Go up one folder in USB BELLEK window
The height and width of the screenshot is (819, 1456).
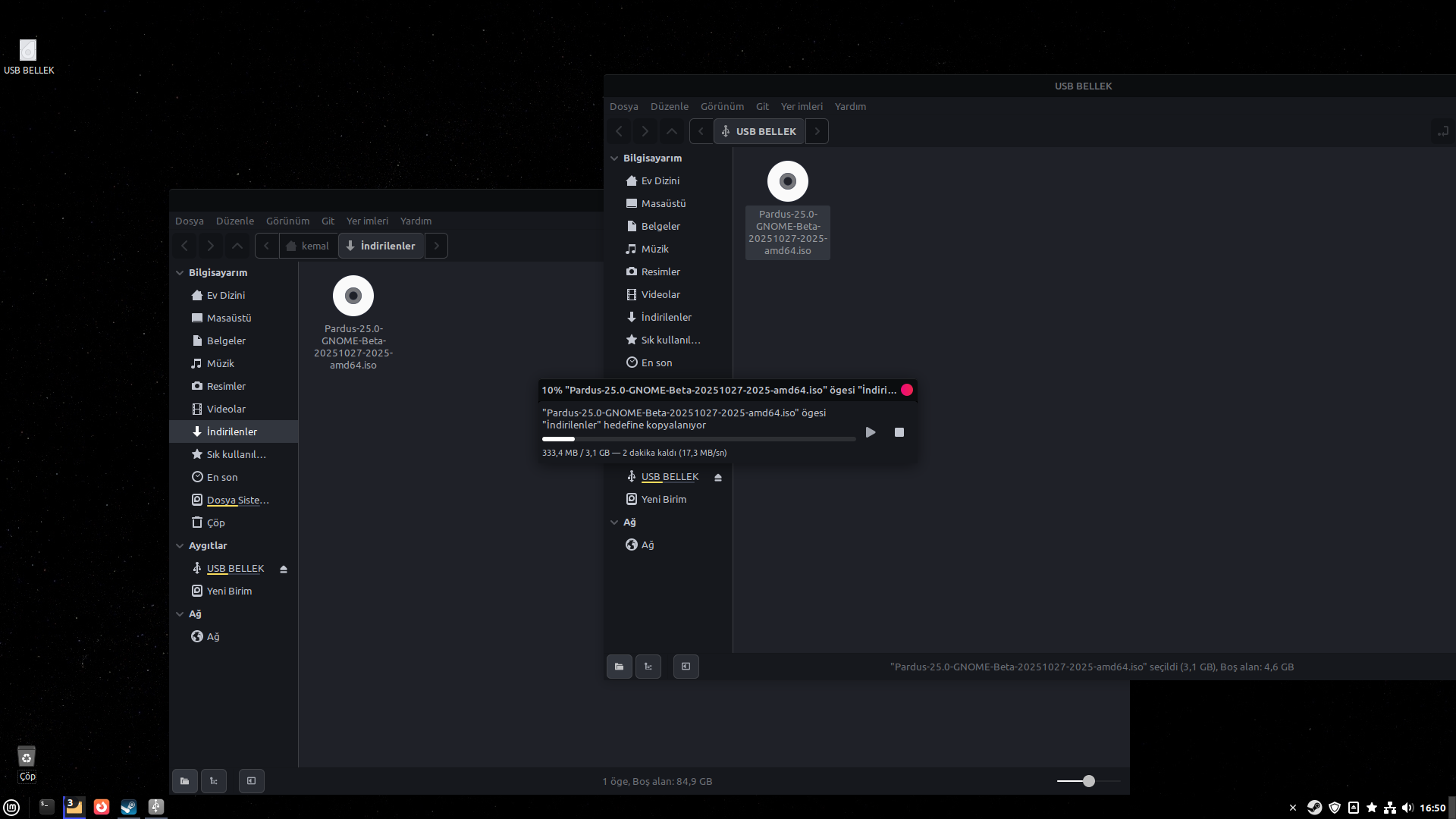click(672, 132)
